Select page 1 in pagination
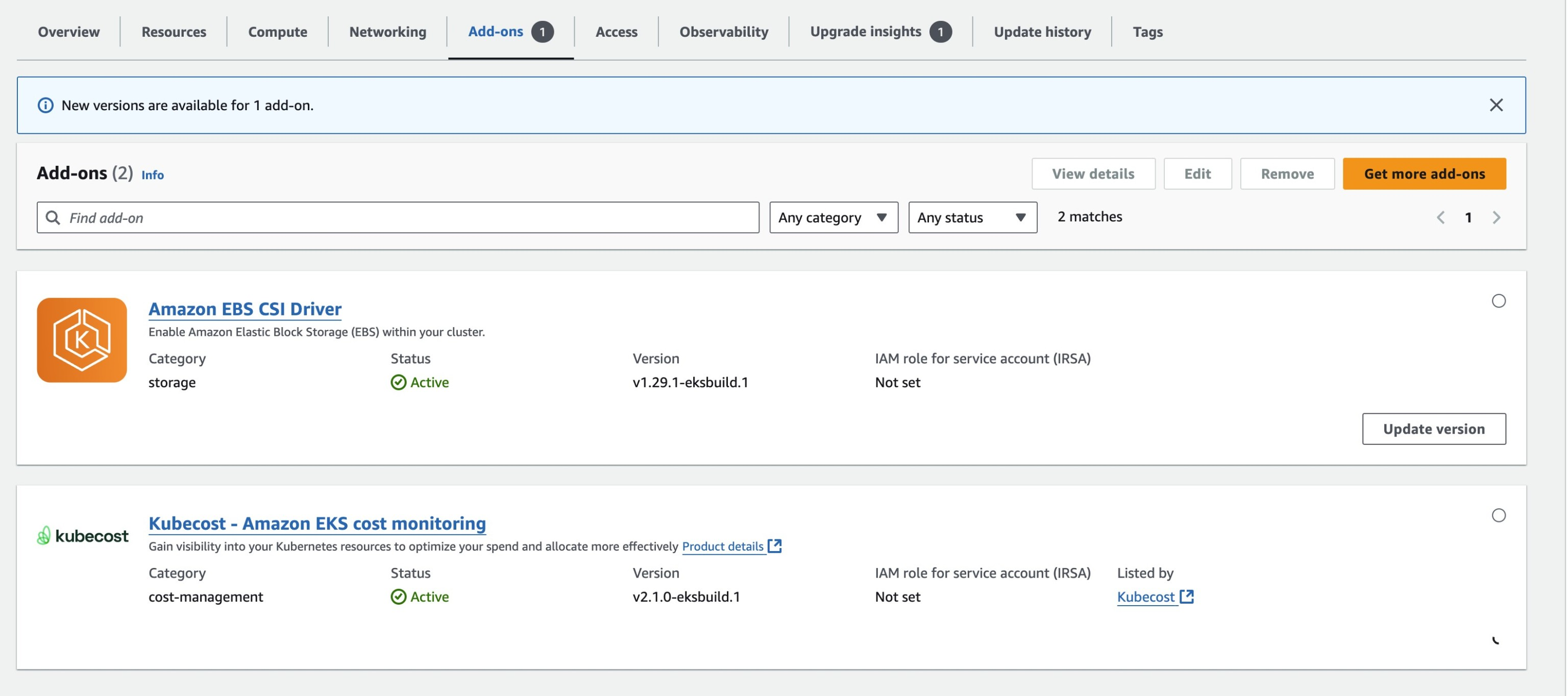1568x696 pixels. pyautogui.click(x=1467, y=217)
